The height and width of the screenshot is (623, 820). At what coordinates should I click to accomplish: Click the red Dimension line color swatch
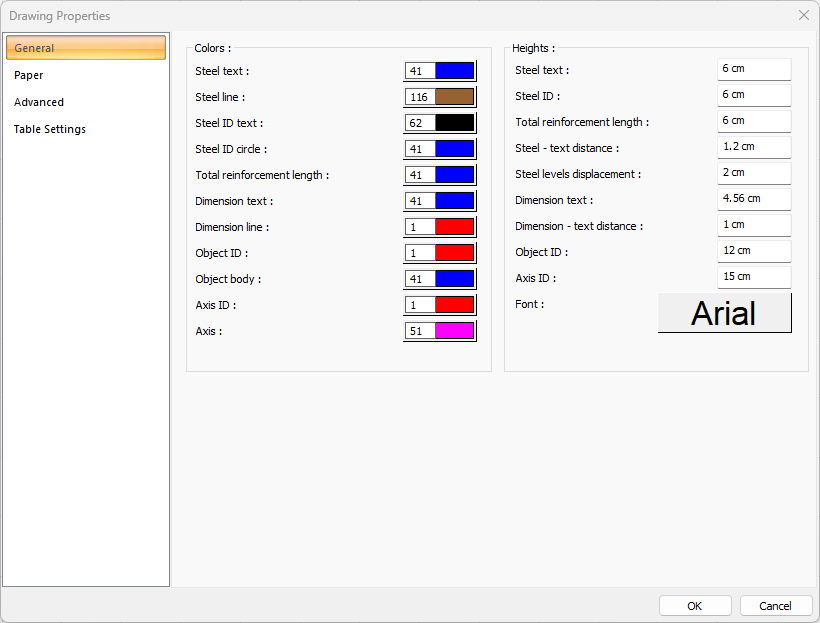[x=454, y=227]
